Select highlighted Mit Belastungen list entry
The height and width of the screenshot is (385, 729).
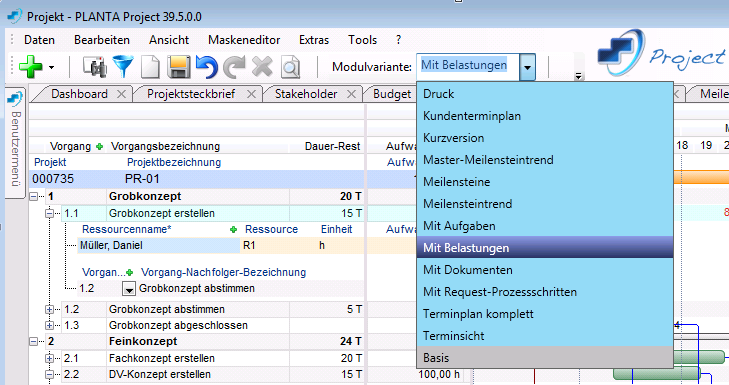point(545,247)
